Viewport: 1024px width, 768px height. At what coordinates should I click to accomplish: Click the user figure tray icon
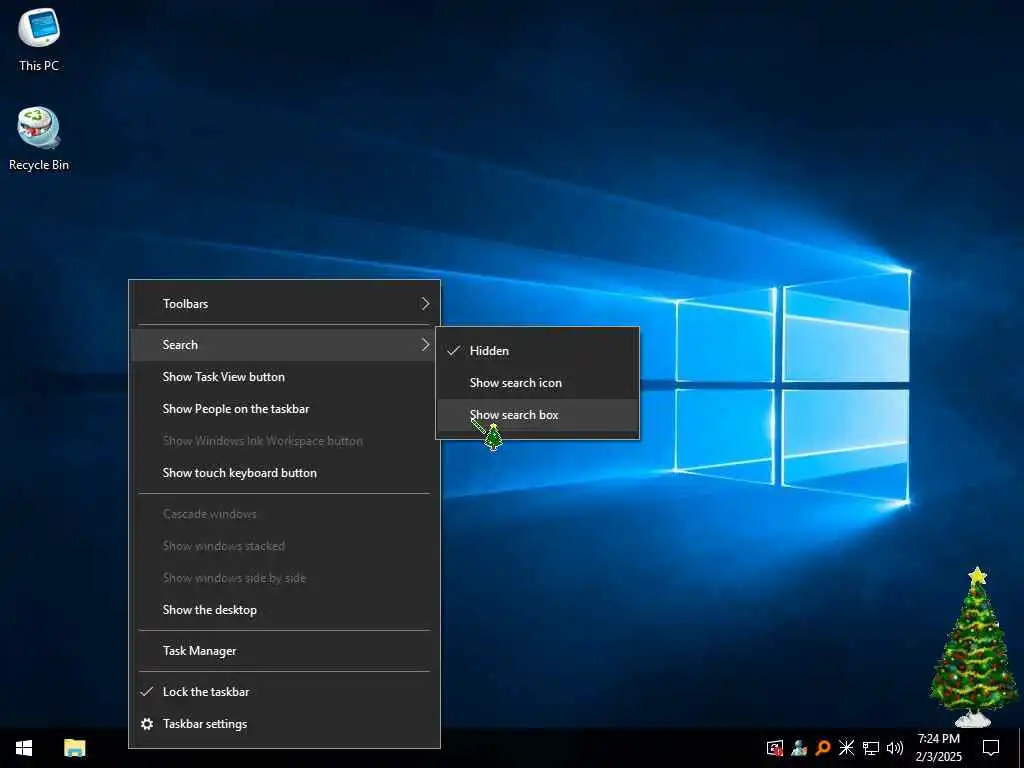[x=799, y=748]
